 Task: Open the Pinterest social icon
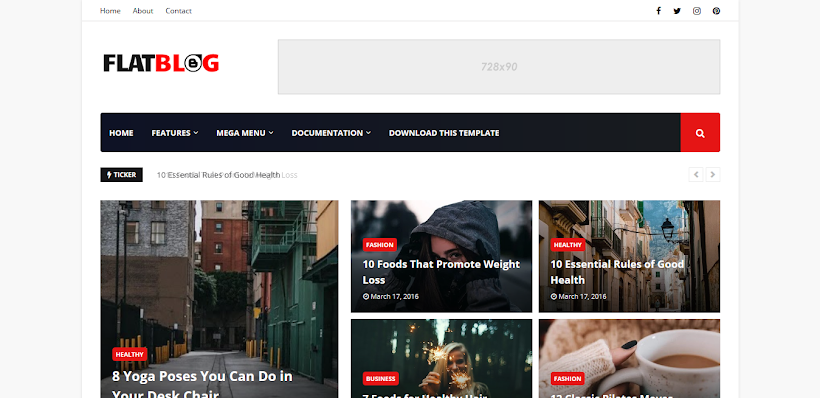(x=716, y=11)
